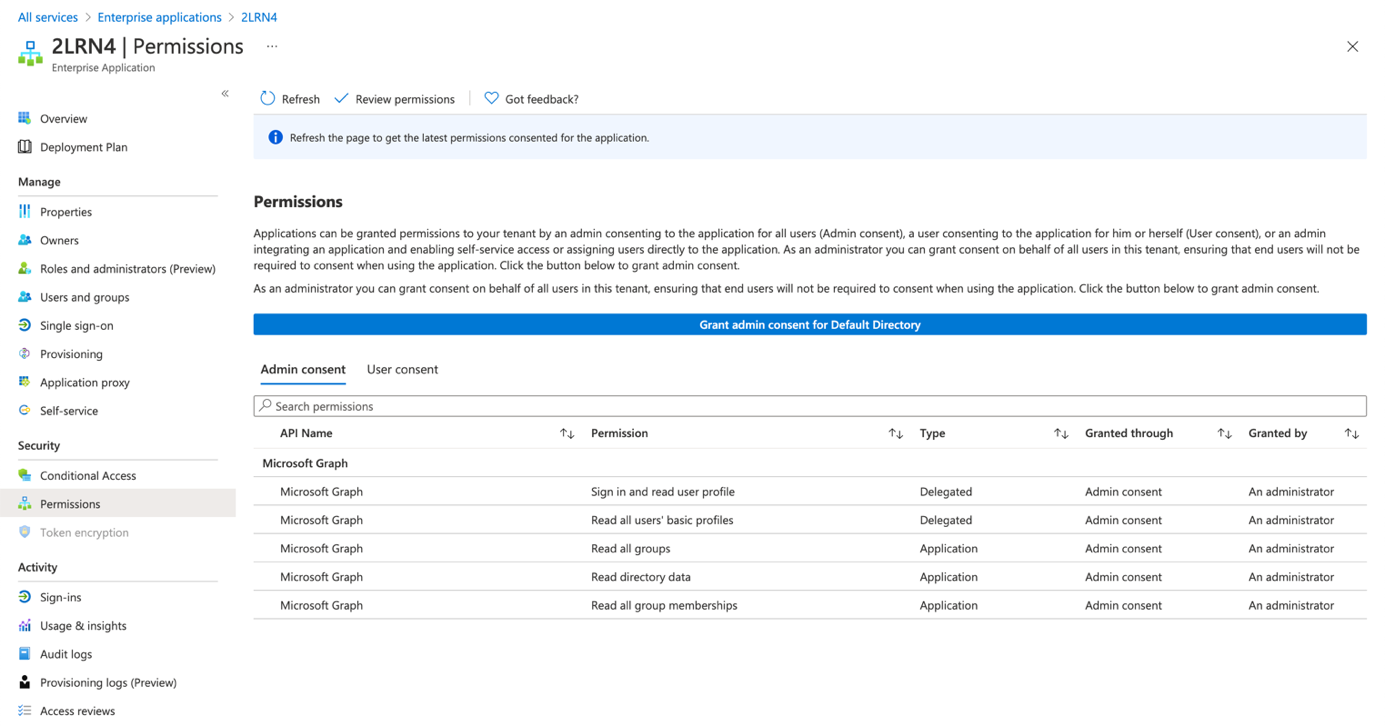Select 'Sign in and read user profile' row

(x=810, y=491)
